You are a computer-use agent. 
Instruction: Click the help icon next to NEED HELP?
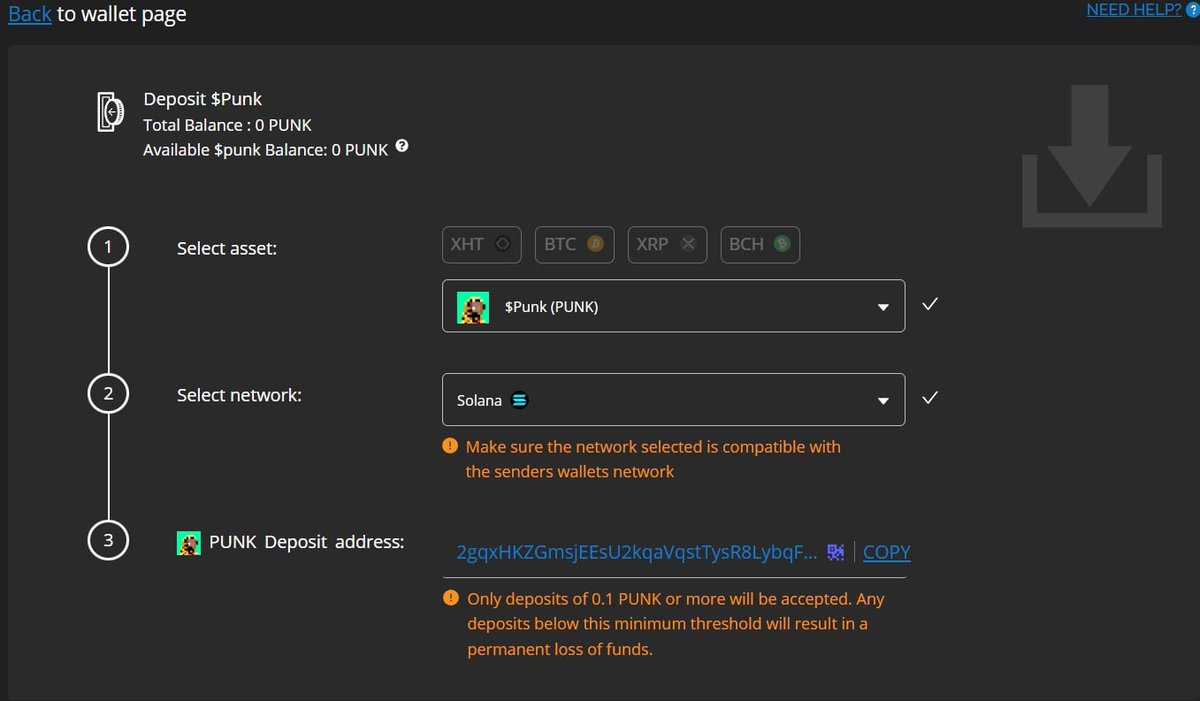1192,11
